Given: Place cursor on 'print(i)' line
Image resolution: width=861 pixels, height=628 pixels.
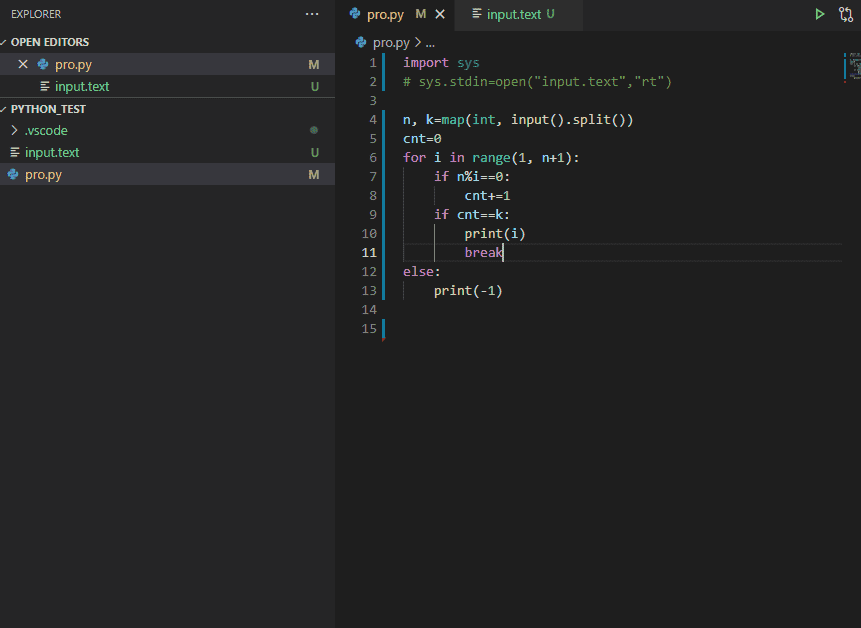Looking at the screenshot, I should pos(495,234).
